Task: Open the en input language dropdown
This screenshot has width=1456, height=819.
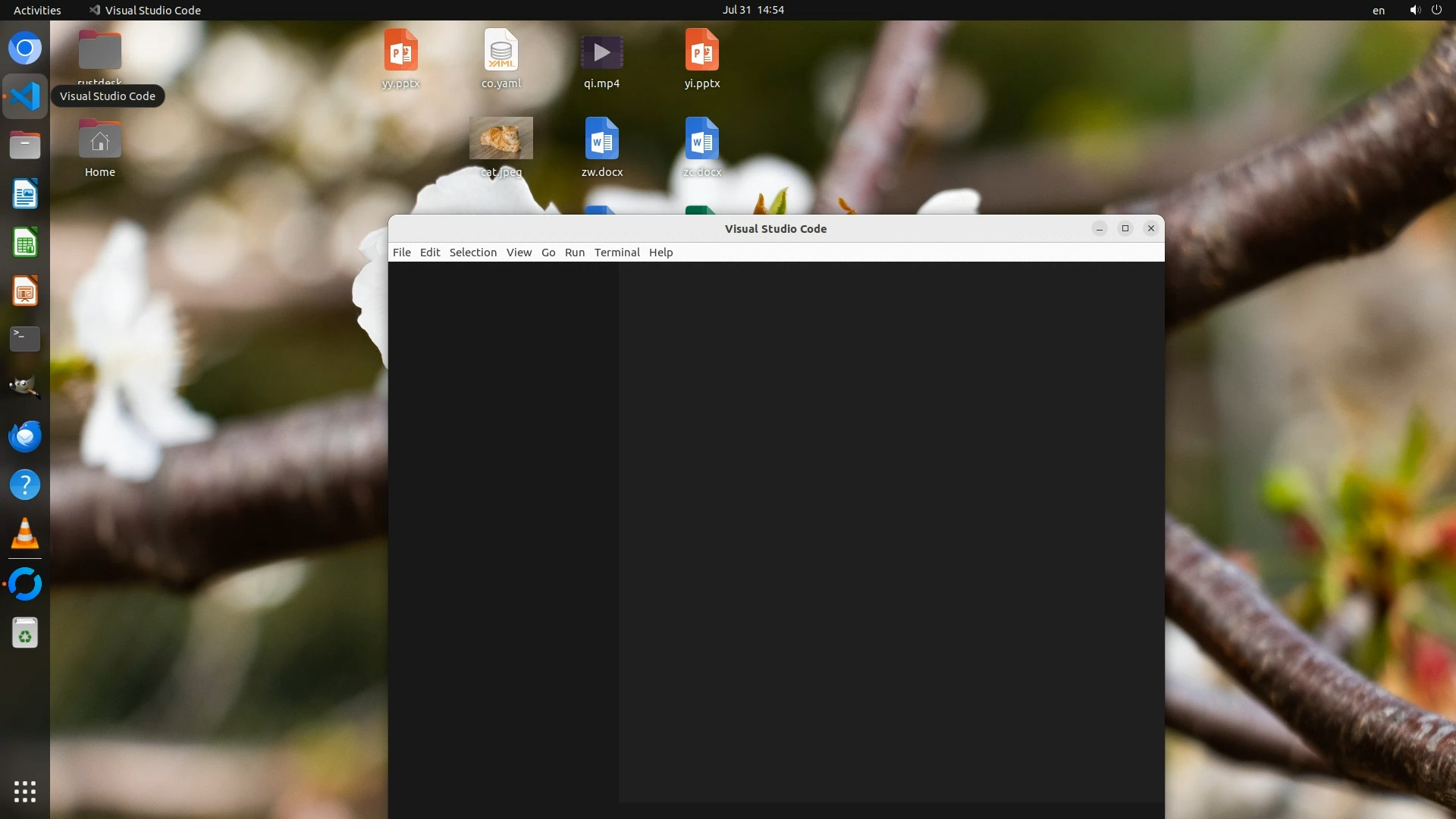Action: 1378,10
